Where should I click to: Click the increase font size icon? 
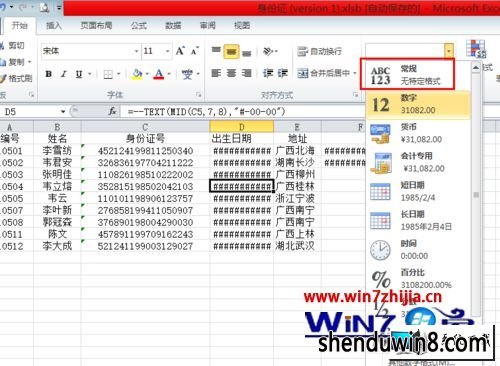pyautogui.click(x=180, y=51)
